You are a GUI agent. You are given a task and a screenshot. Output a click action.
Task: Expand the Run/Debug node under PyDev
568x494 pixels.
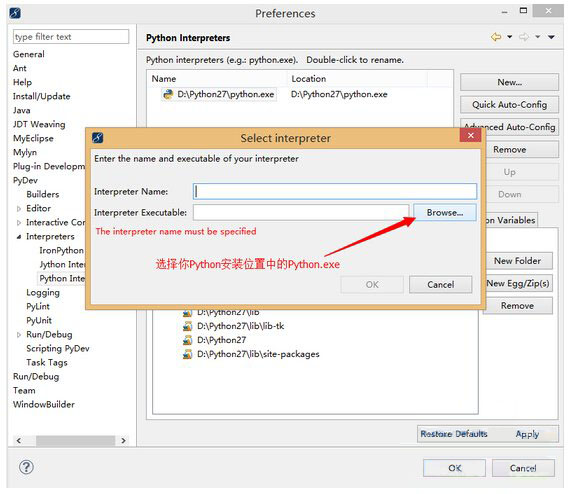(19, 335)
